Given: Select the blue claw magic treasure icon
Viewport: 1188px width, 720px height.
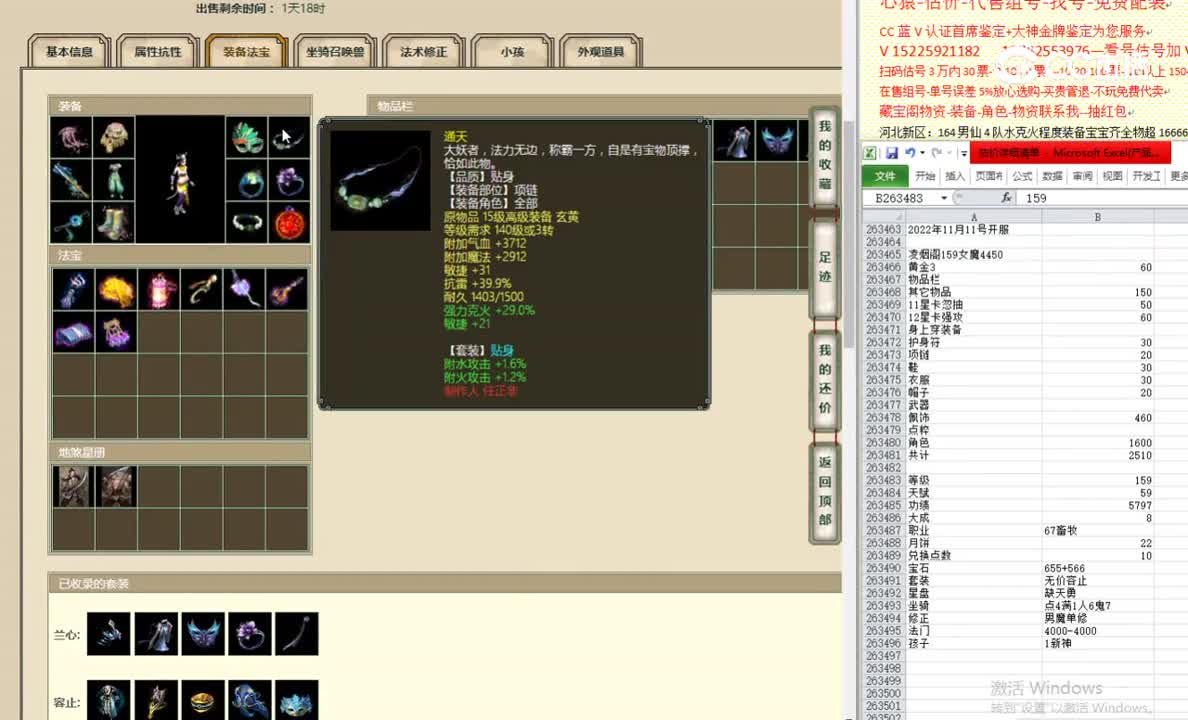Looking at the screenshot, I should [73, 290].
